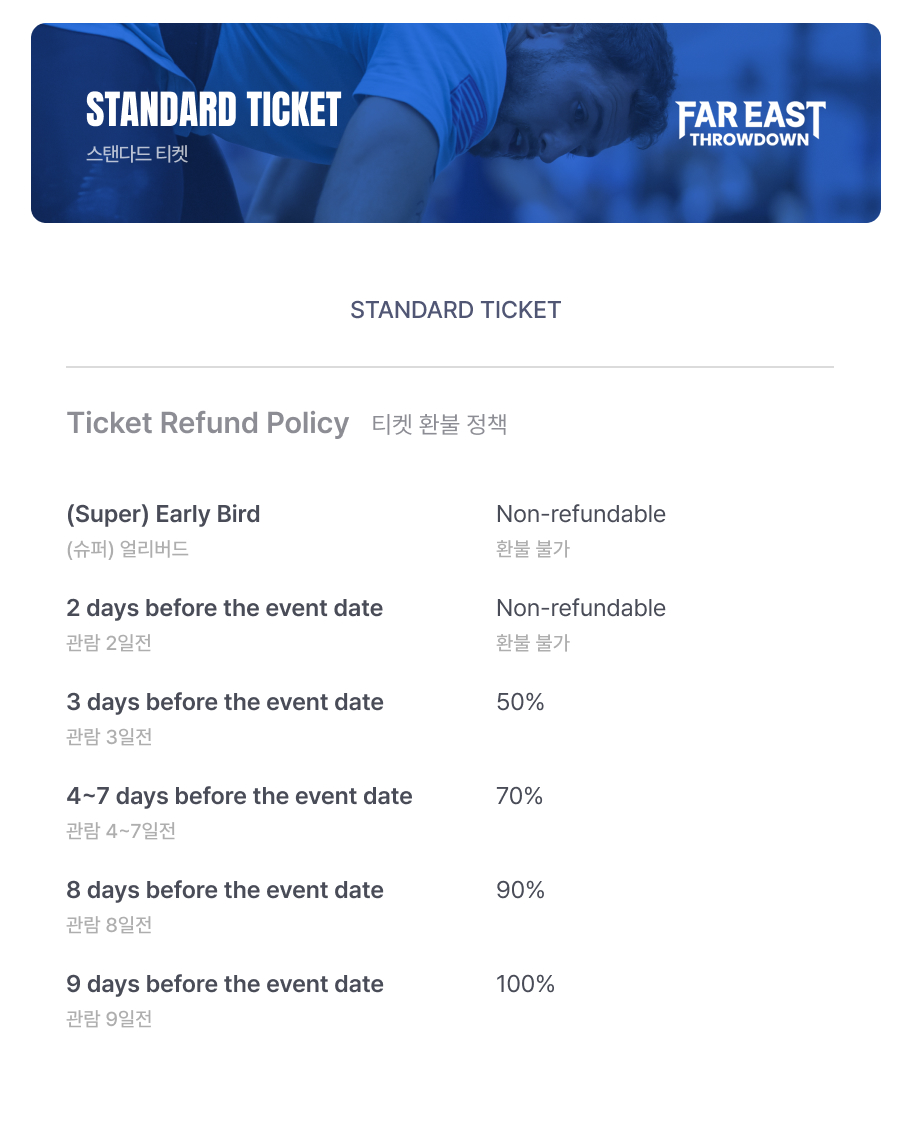Screen dimensions: 900x1139
Task: Select the centered STANDARD TICKET heading
Action: pyautogui.click(x=455, y=310)
